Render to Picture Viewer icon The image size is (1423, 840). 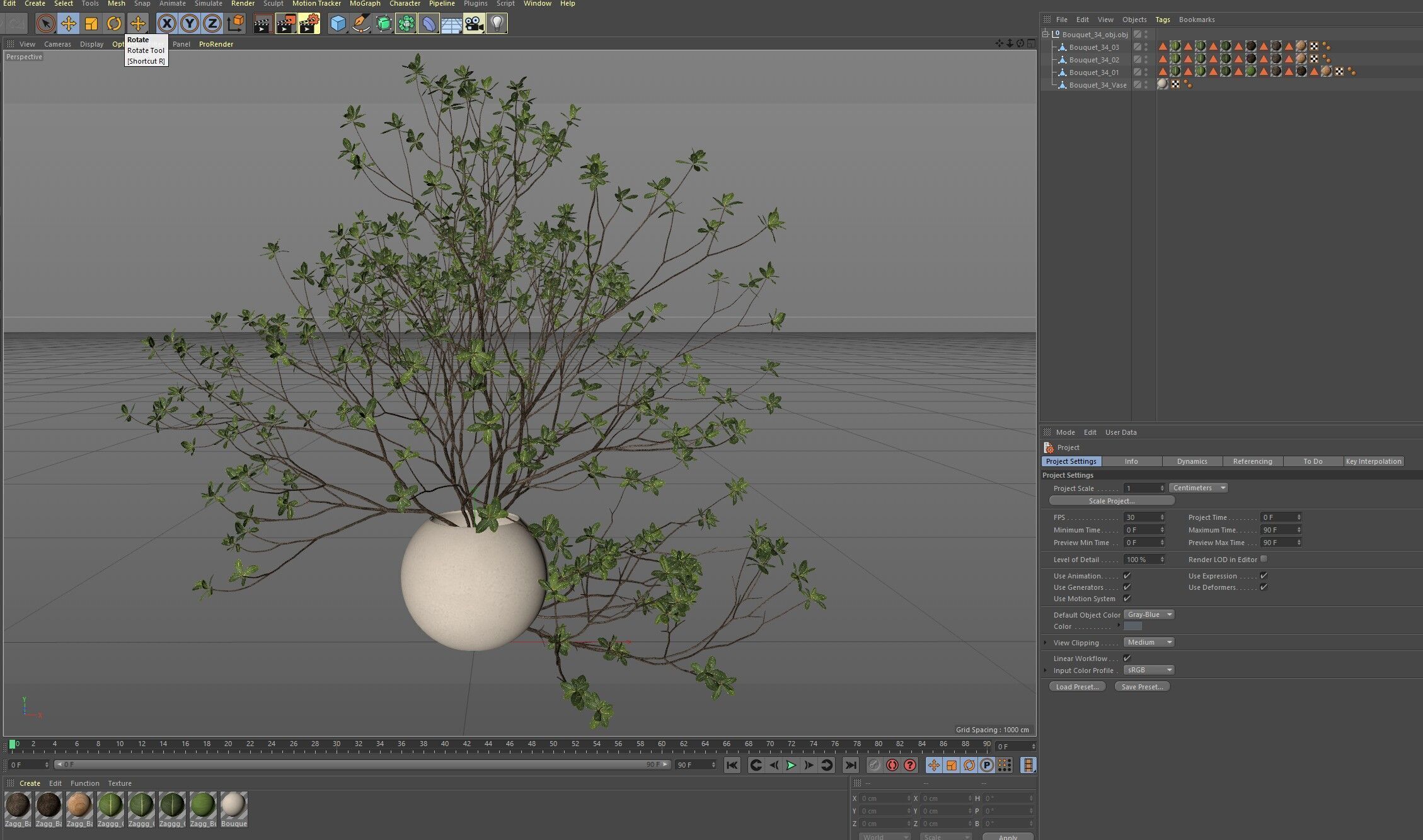pyautogui.click(x=285, y=24)
